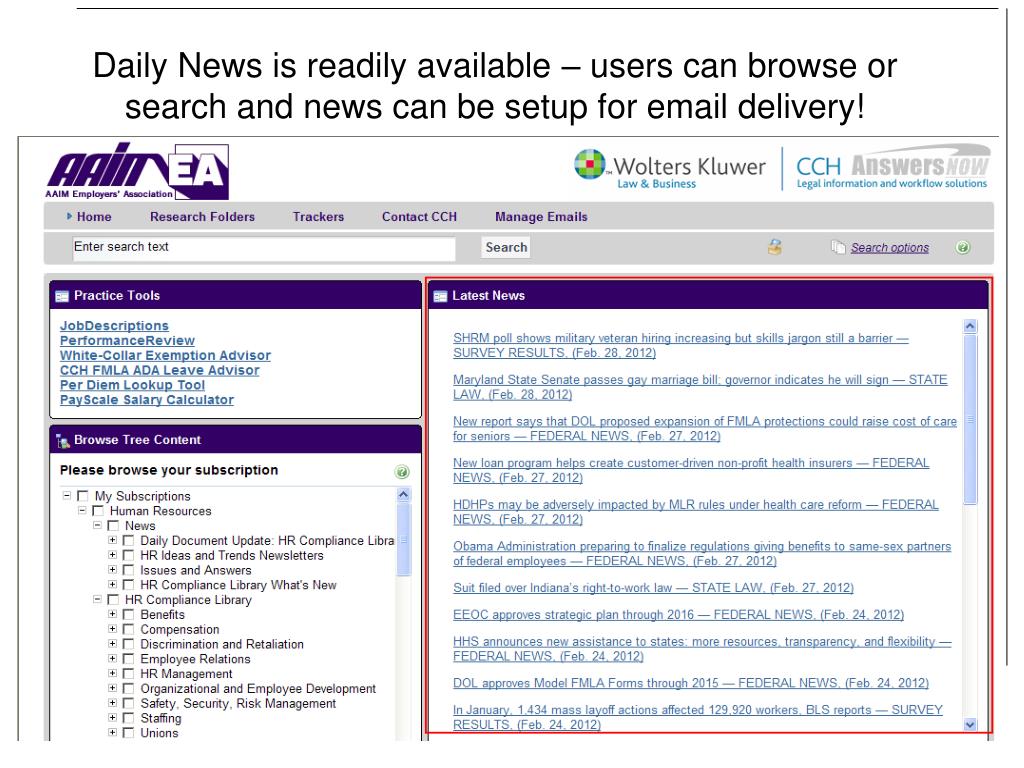Collapse the Human Resources node
Viewport: 1024px width, 768px height.
pyautogui.click(x=82, y=510)
